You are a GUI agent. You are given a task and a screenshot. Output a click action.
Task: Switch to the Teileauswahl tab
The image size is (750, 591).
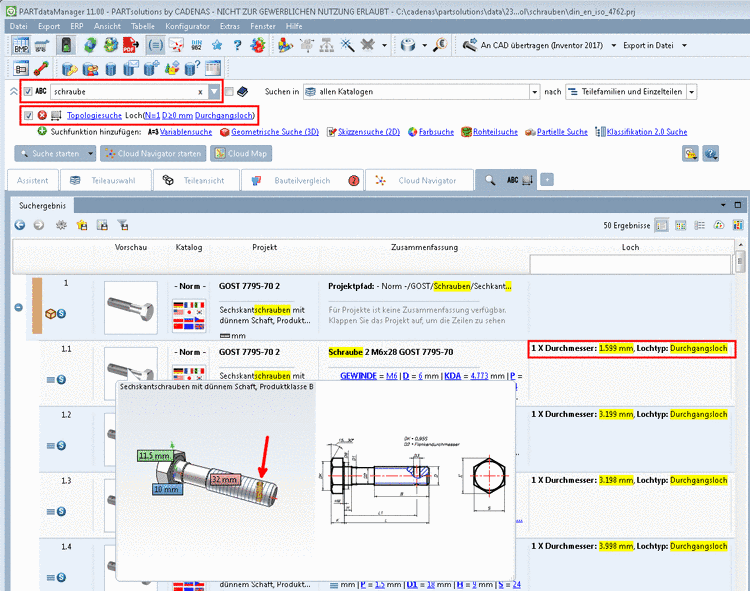[105, 180]
